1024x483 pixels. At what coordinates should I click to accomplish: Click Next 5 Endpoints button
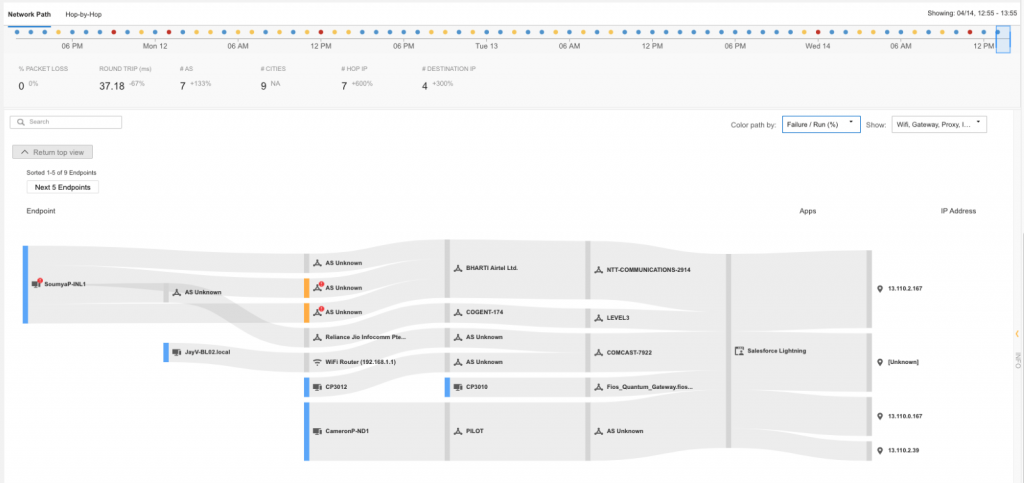63,187
